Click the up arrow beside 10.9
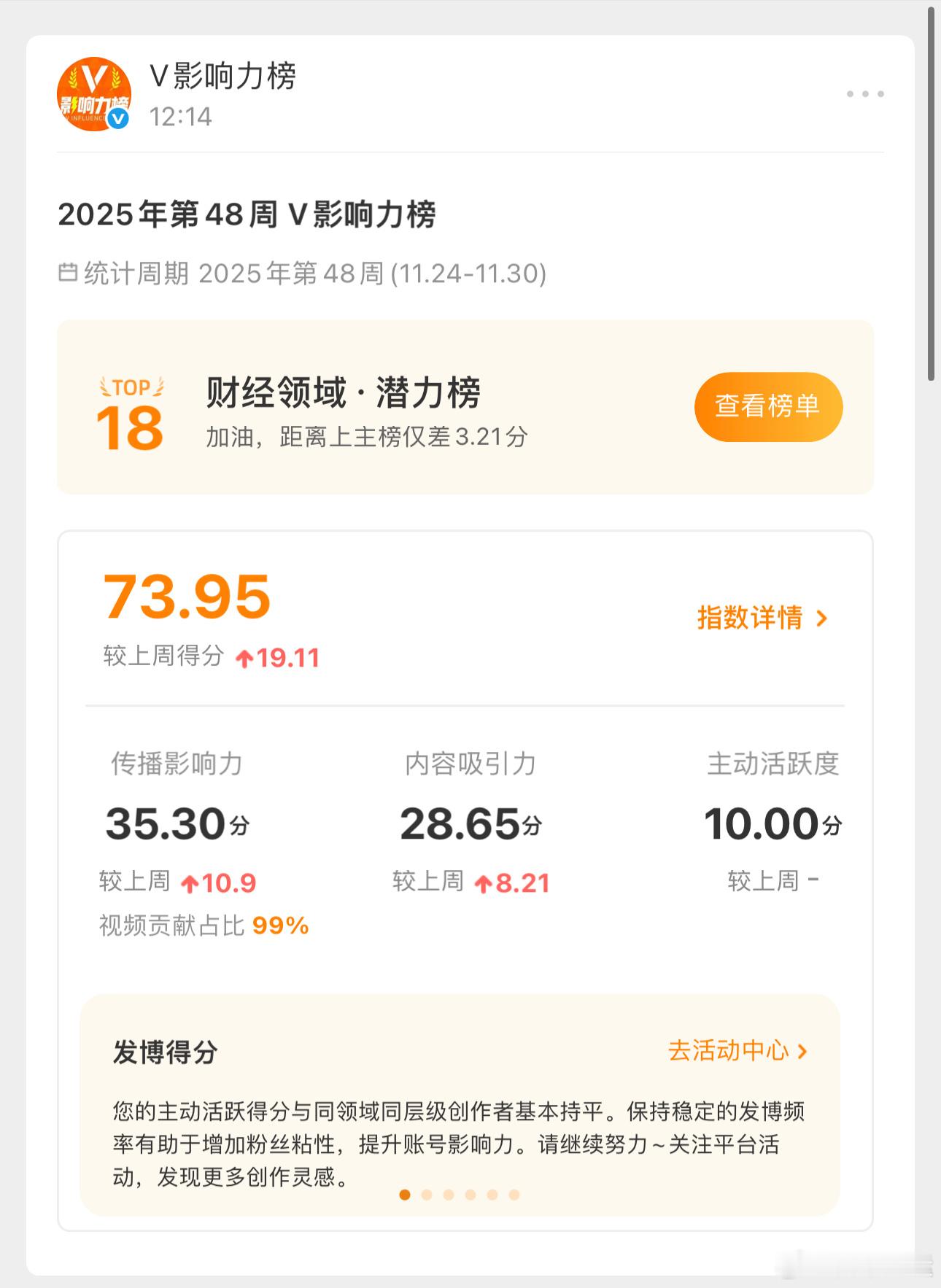 190,885
